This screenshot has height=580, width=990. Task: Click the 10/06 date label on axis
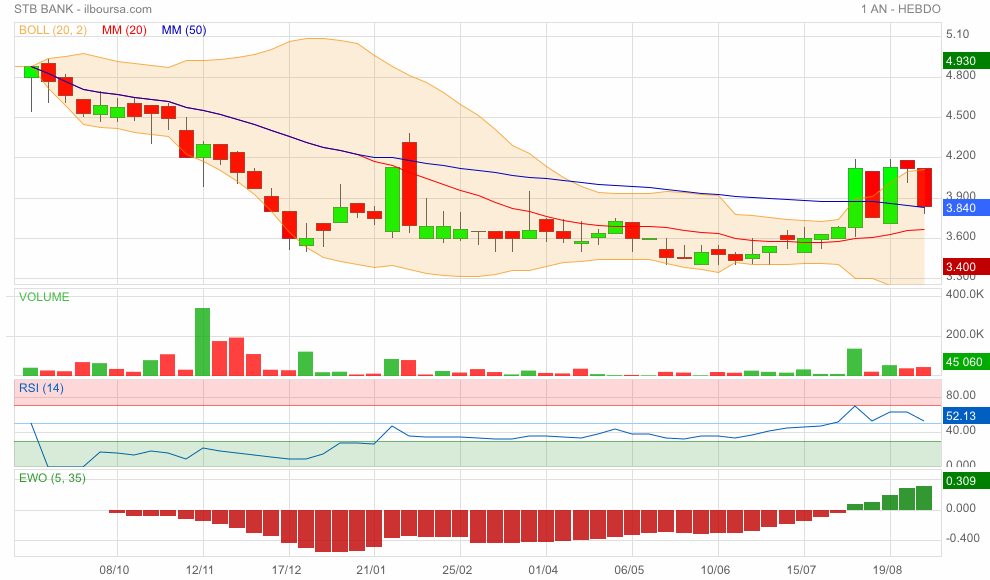point(715,570)
